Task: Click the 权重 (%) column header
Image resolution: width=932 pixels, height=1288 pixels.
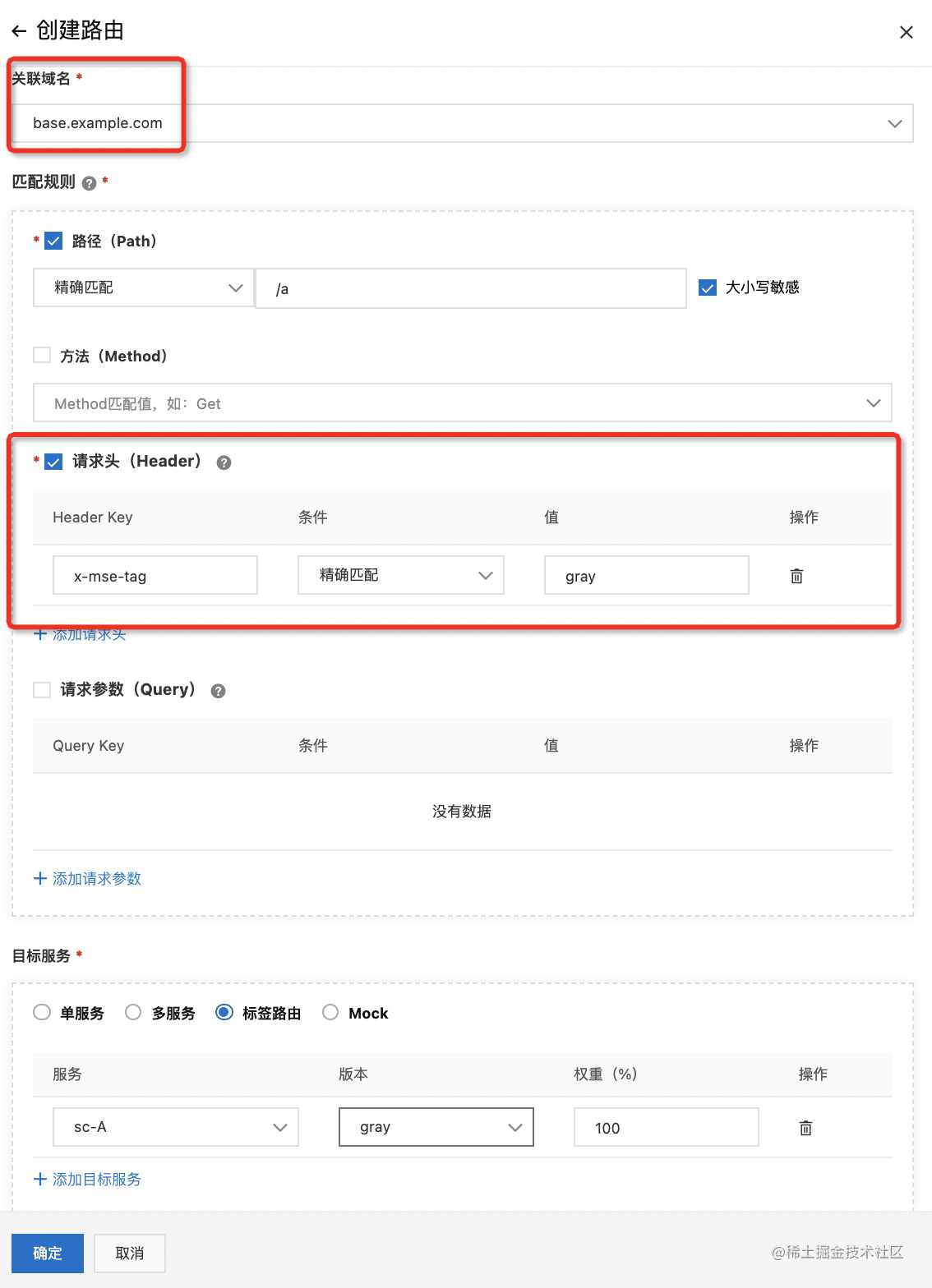Action: tap(606, 1074)
